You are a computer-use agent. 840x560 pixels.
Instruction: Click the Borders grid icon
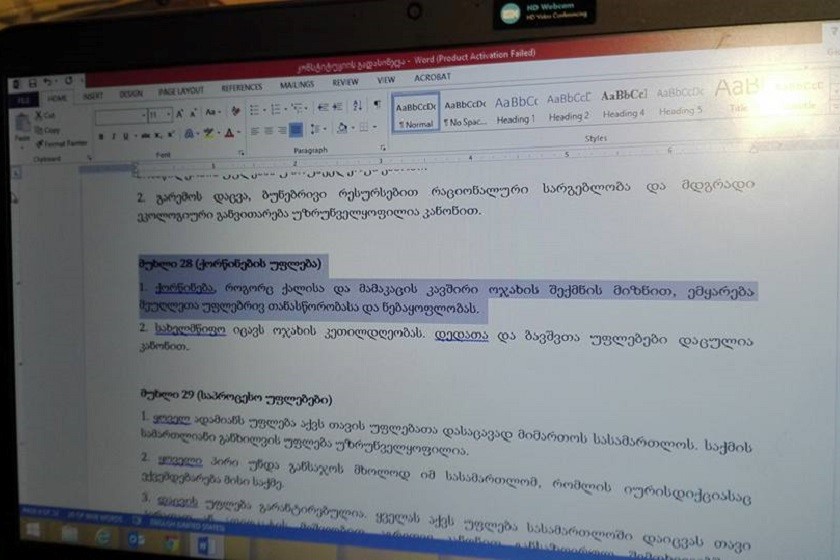[364, 128]
